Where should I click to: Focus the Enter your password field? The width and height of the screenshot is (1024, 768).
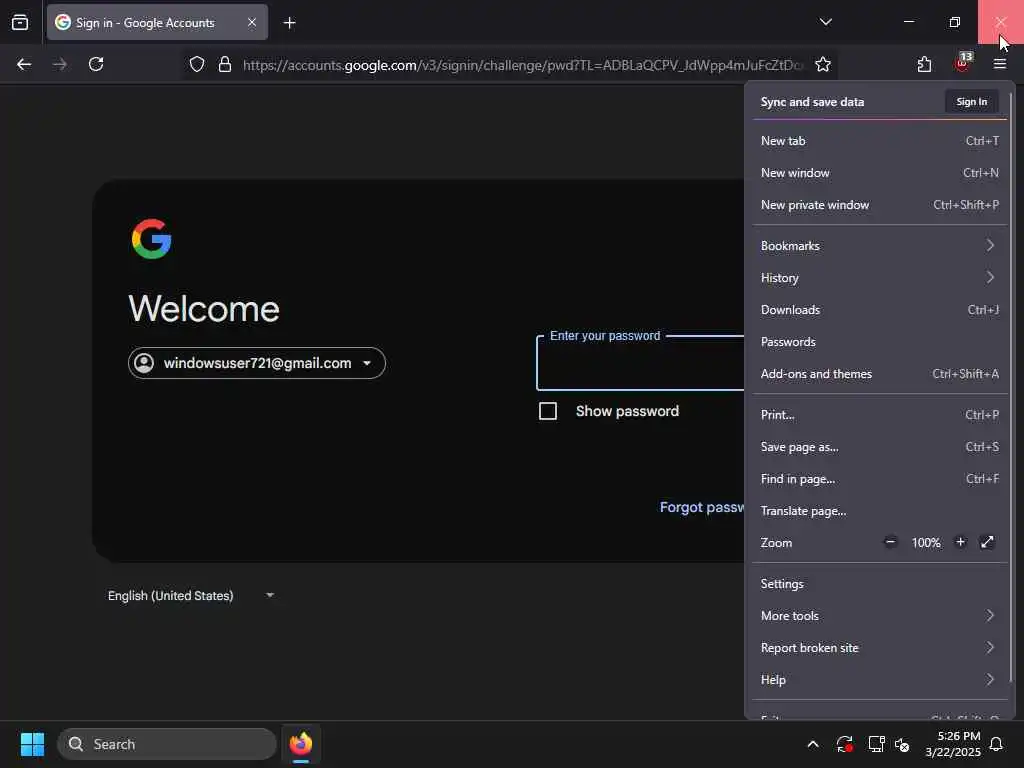(640, 363)
